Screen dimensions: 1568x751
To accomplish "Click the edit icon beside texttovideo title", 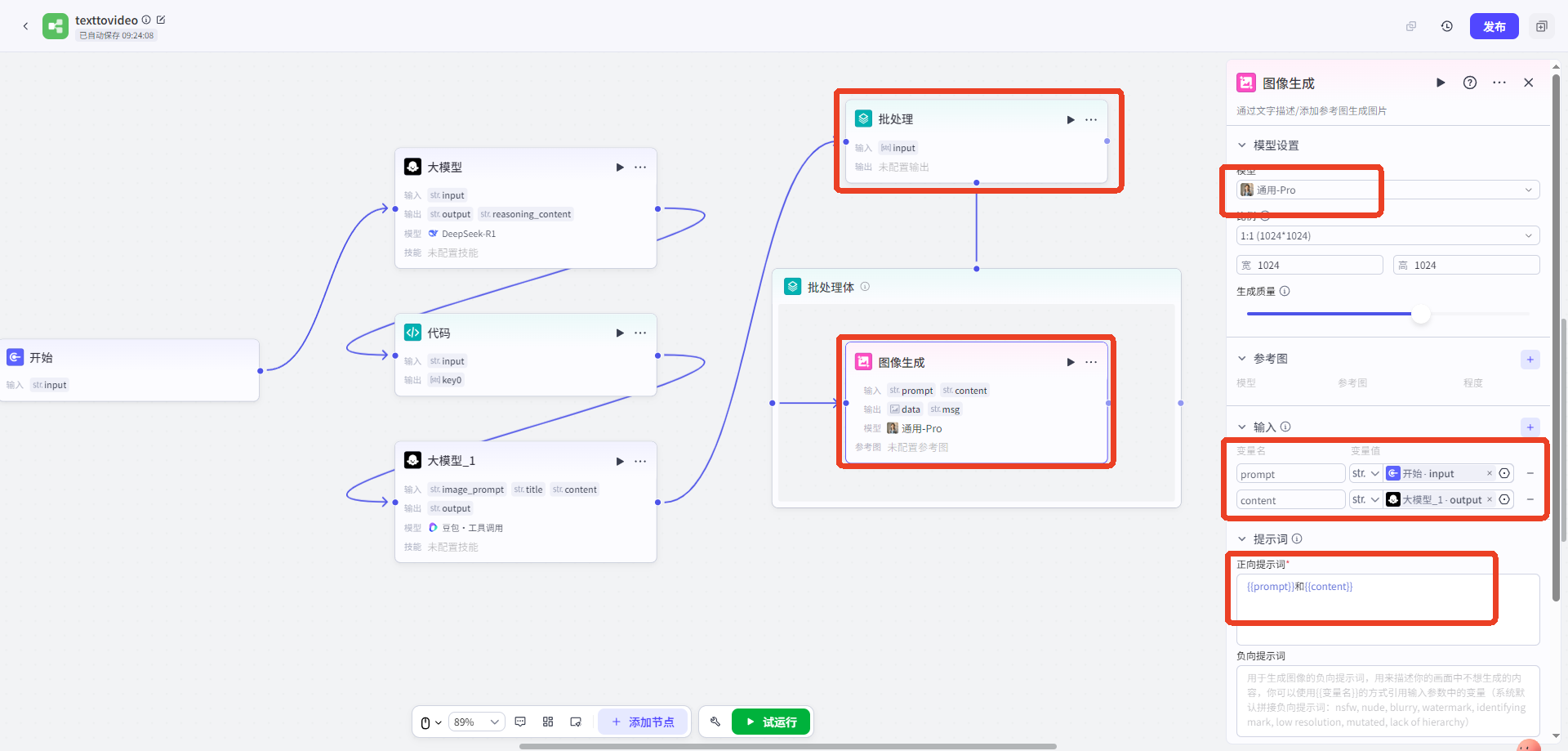I will point(161,20).
